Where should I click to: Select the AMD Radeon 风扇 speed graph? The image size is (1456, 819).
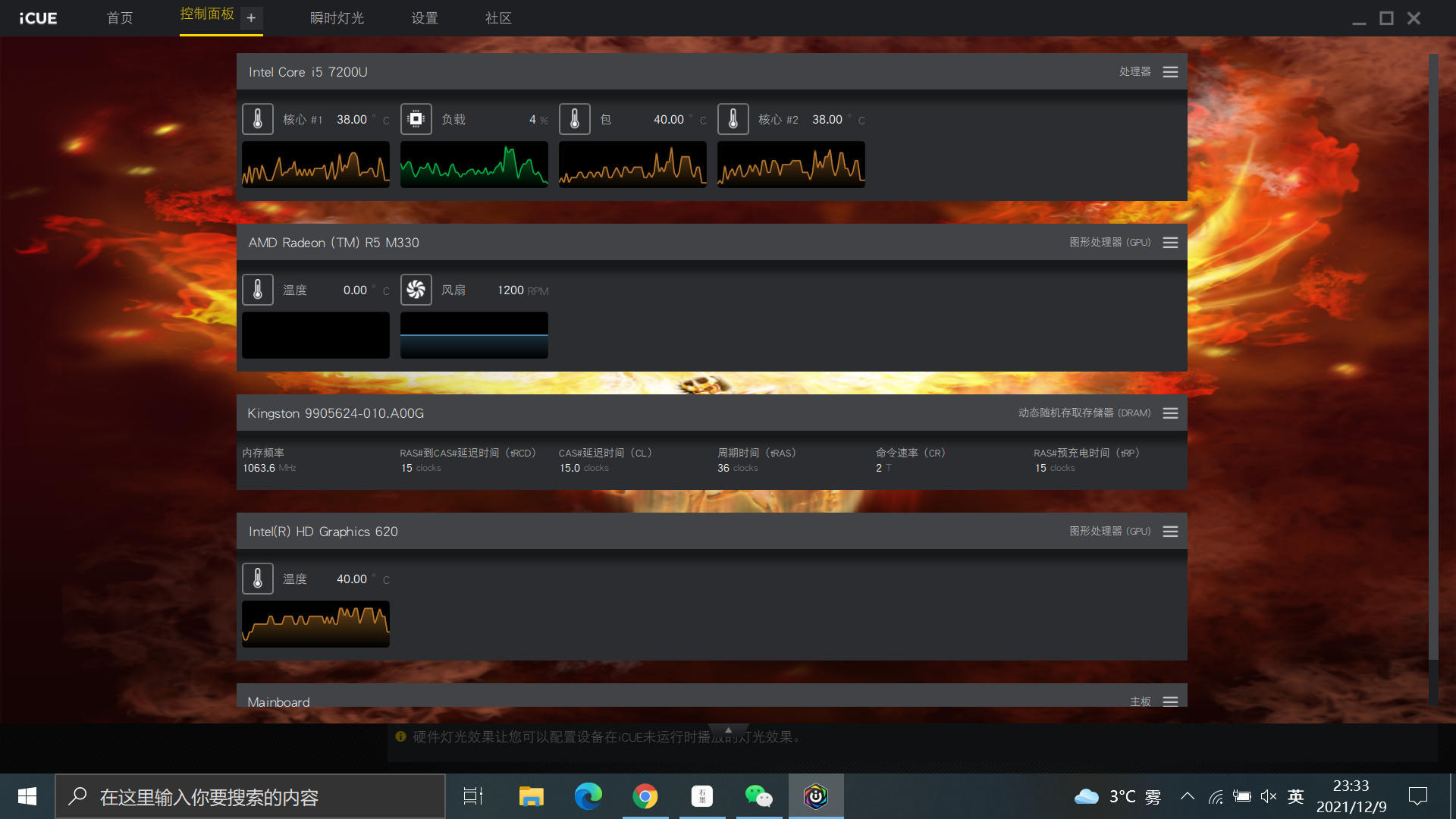(474, 335)
